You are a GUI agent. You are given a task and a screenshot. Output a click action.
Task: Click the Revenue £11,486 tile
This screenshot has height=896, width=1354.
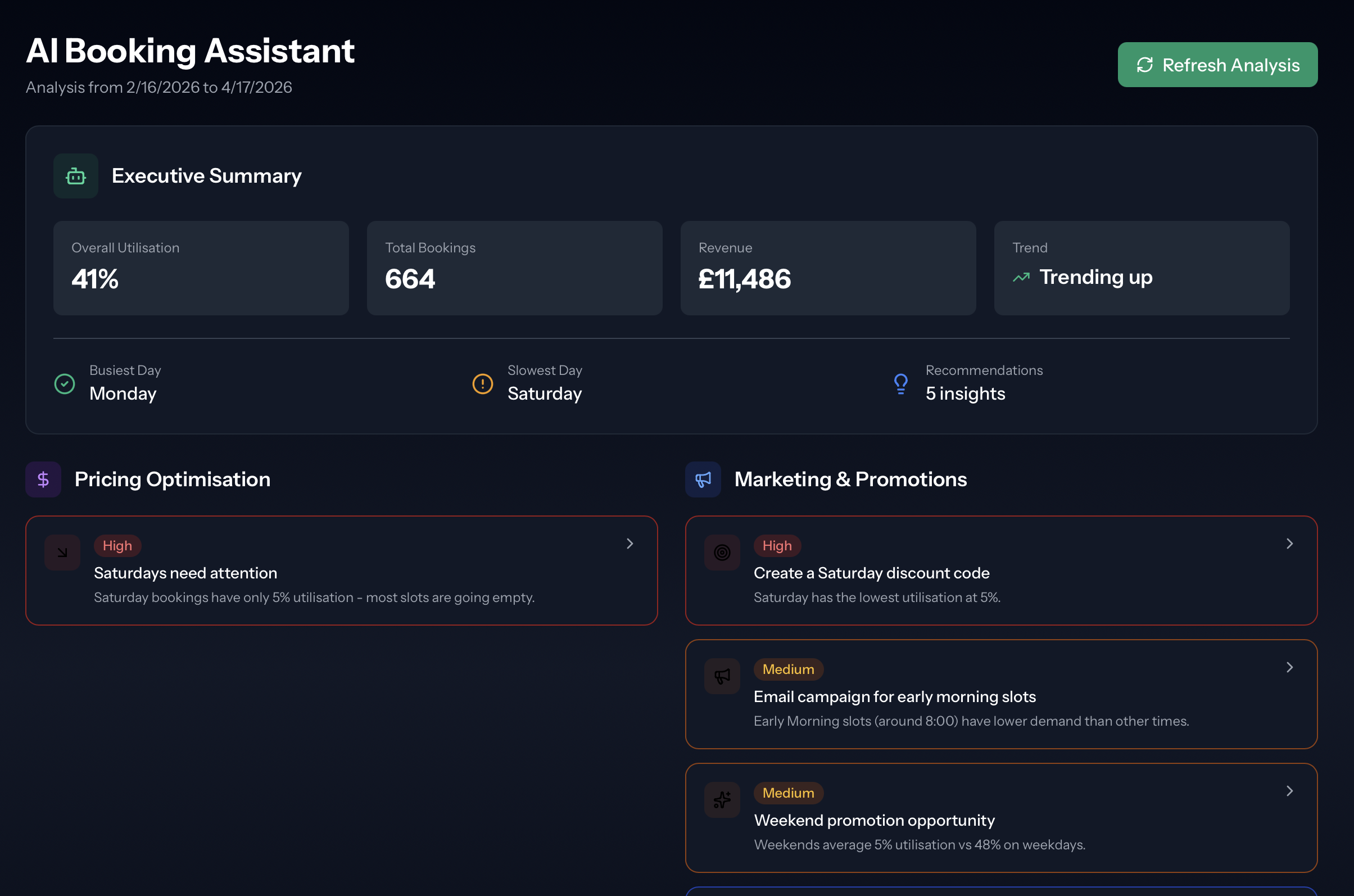point(828,268)
